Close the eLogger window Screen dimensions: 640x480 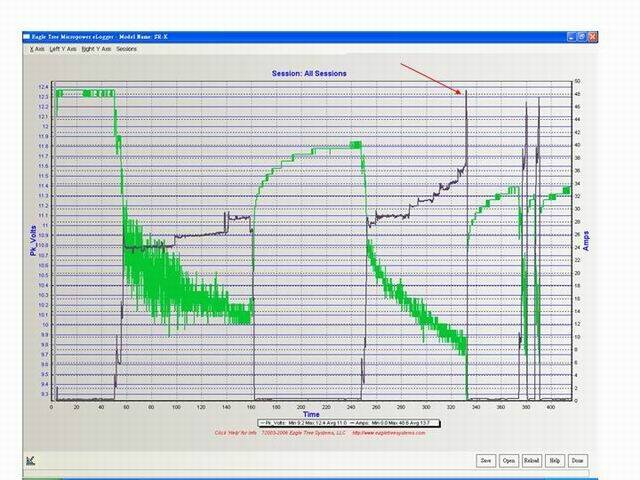(x=593, y=37)
